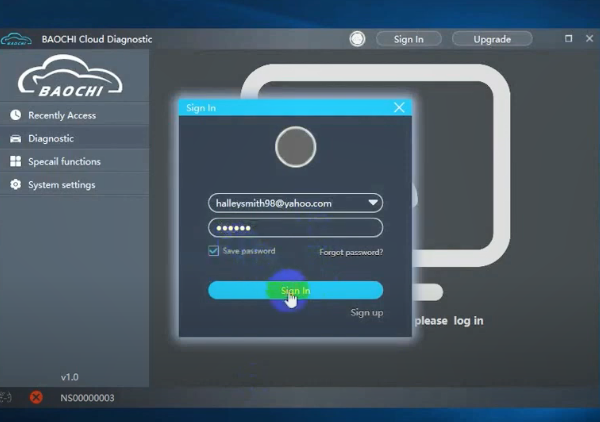Screen dimensions: 600x422
Task: Click the large BAOCHI cloud logo in sidebar
Action: [x=70, y=76]
